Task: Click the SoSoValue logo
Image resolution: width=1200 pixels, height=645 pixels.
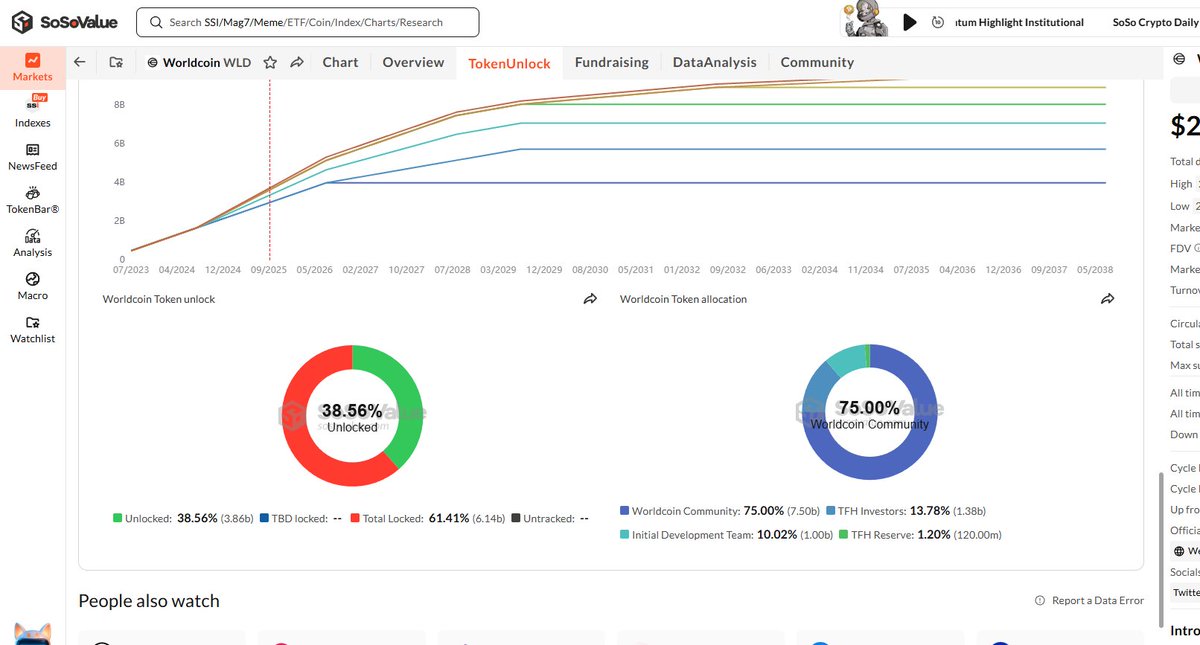Action: [63, 21]
